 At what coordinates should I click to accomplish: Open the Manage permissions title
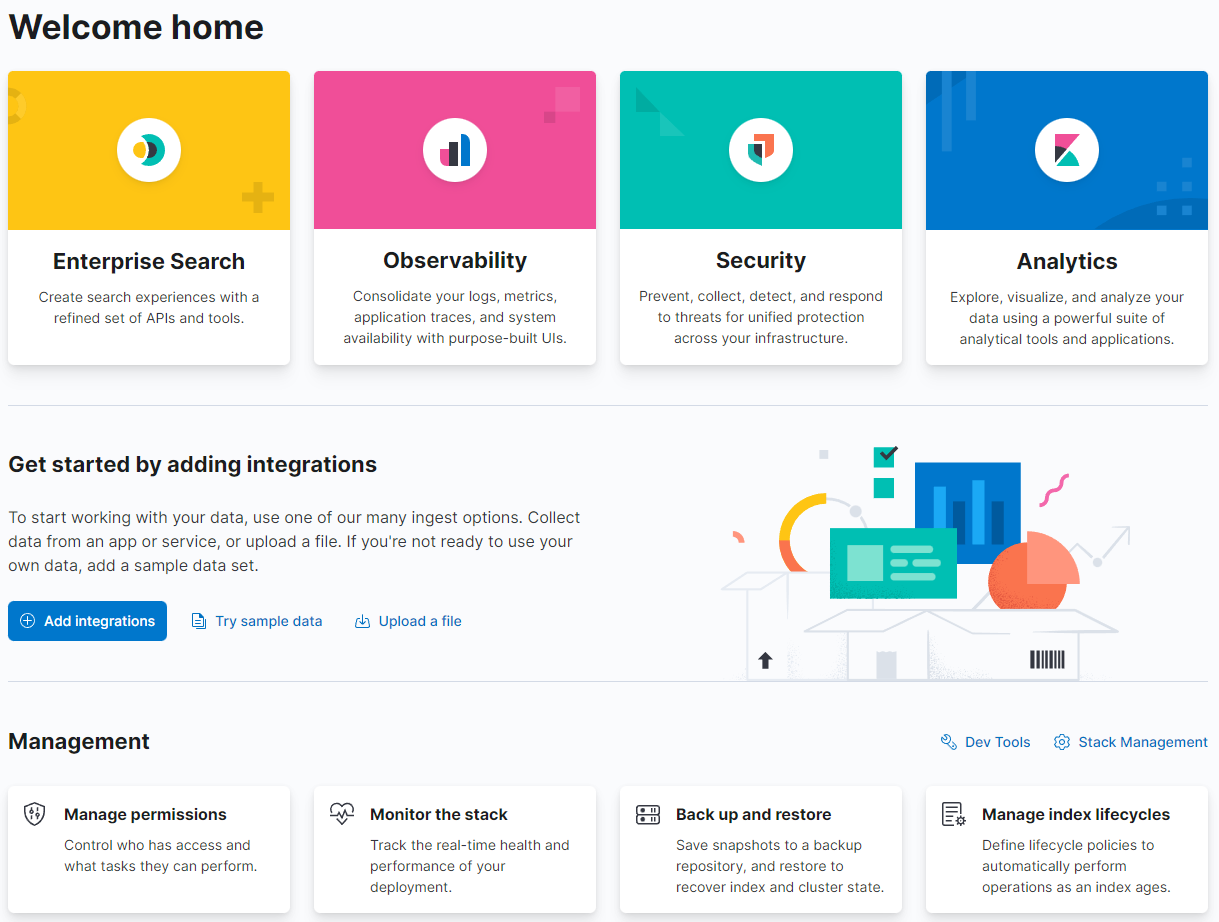[x=145, y=814]
